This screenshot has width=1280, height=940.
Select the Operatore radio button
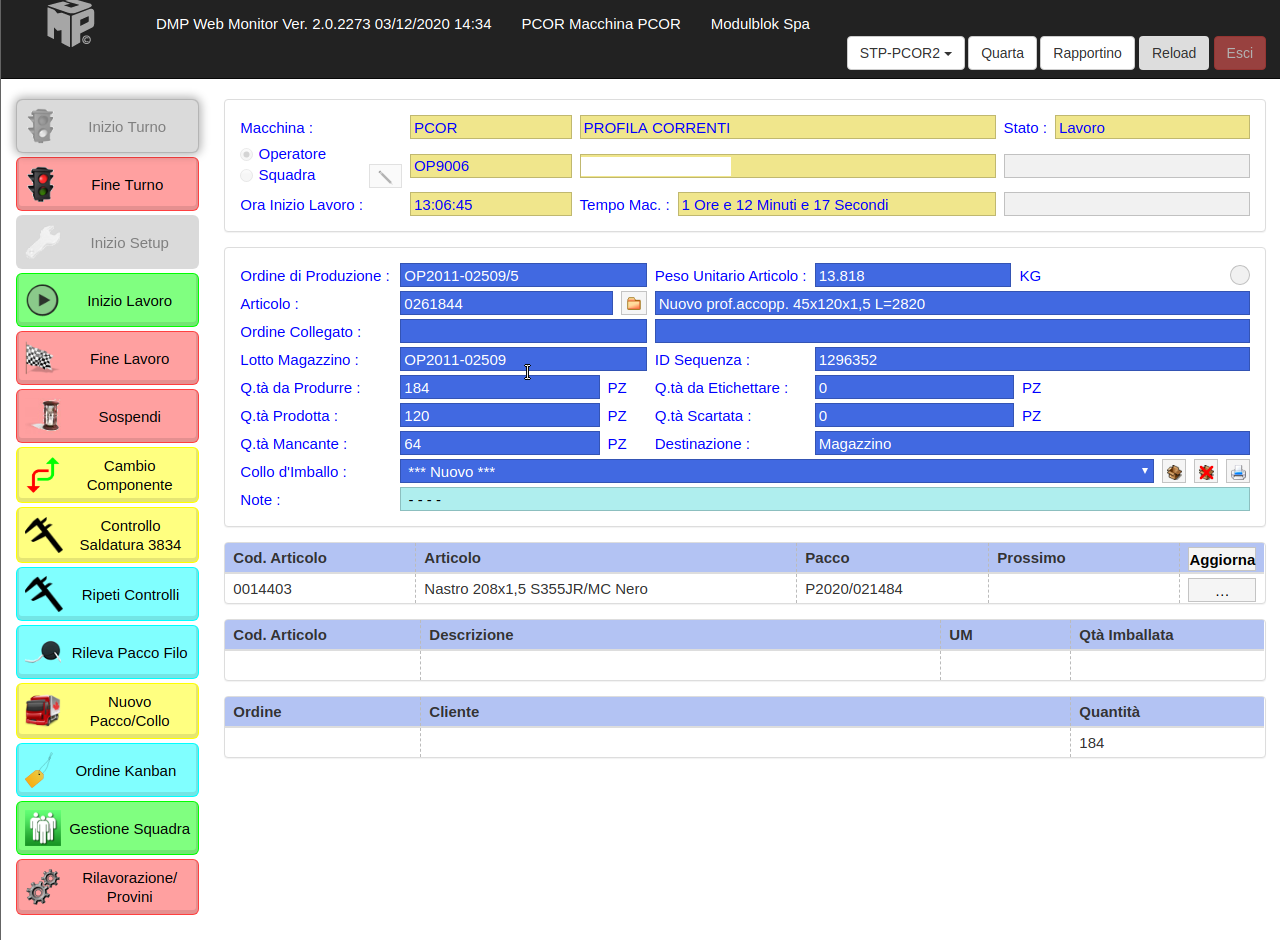click(247, 155)
